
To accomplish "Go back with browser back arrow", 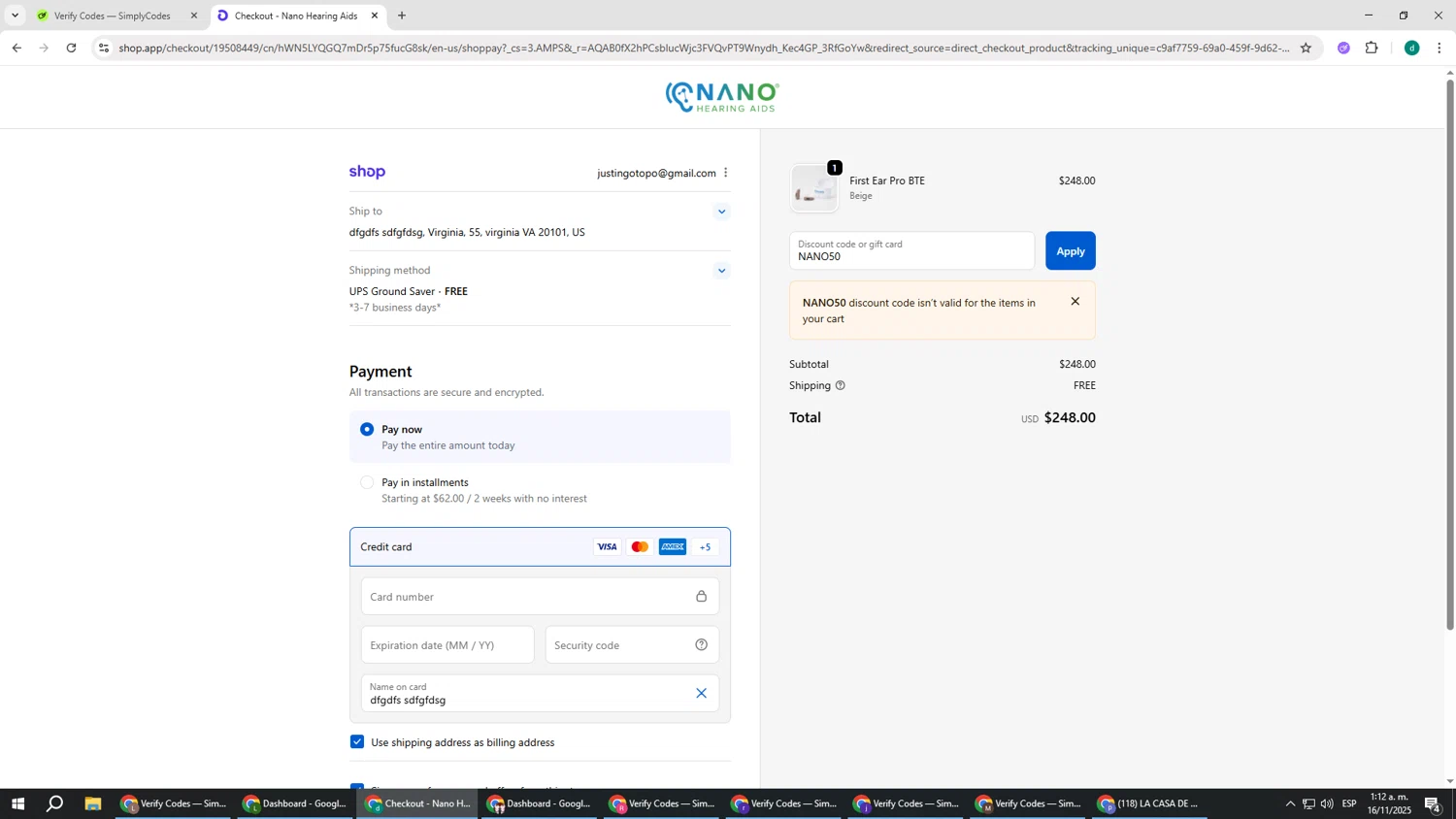I will click(17, 48).
